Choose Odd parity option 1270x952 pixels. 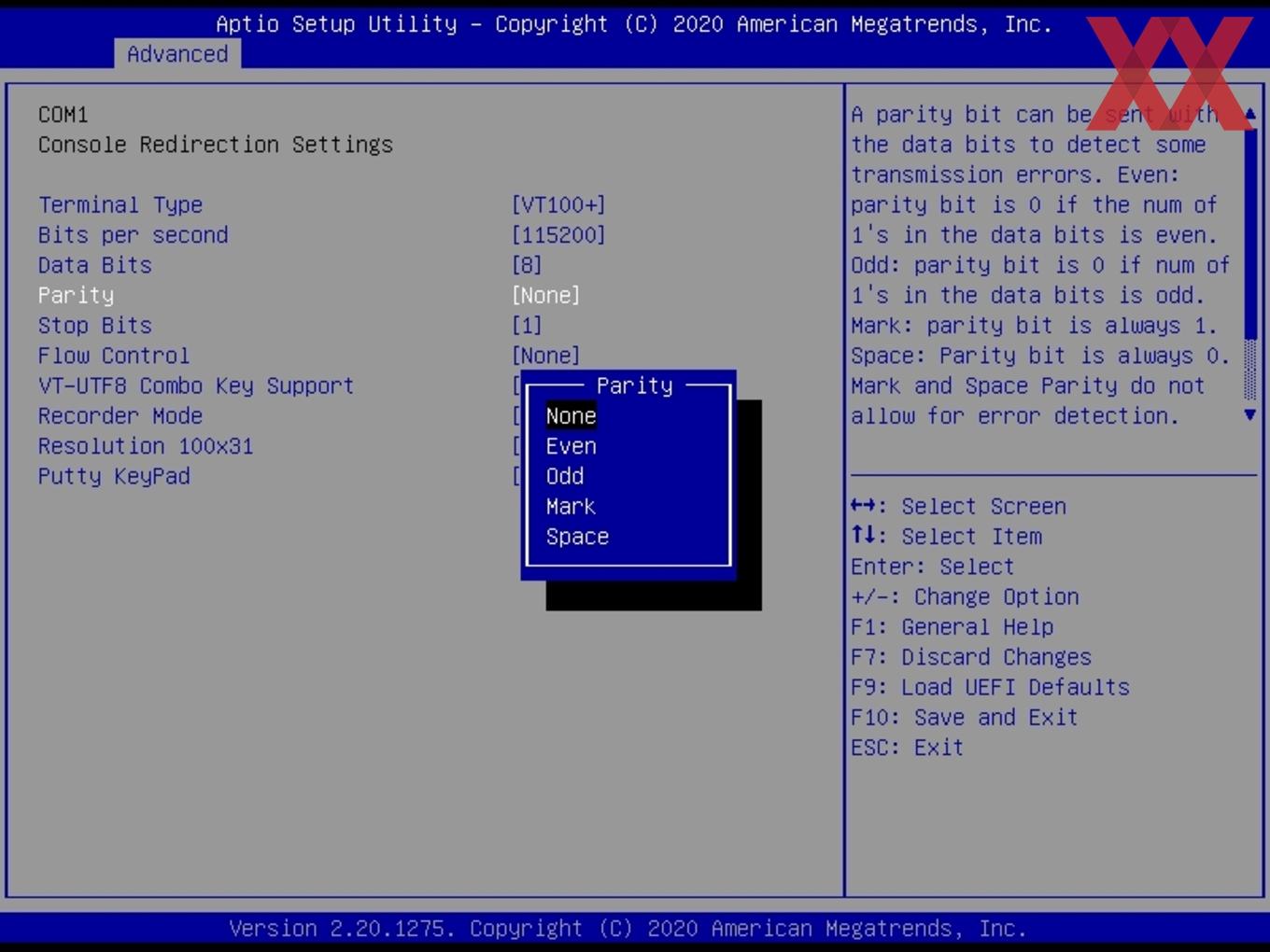pyautogui.click(x=565, y=476)
